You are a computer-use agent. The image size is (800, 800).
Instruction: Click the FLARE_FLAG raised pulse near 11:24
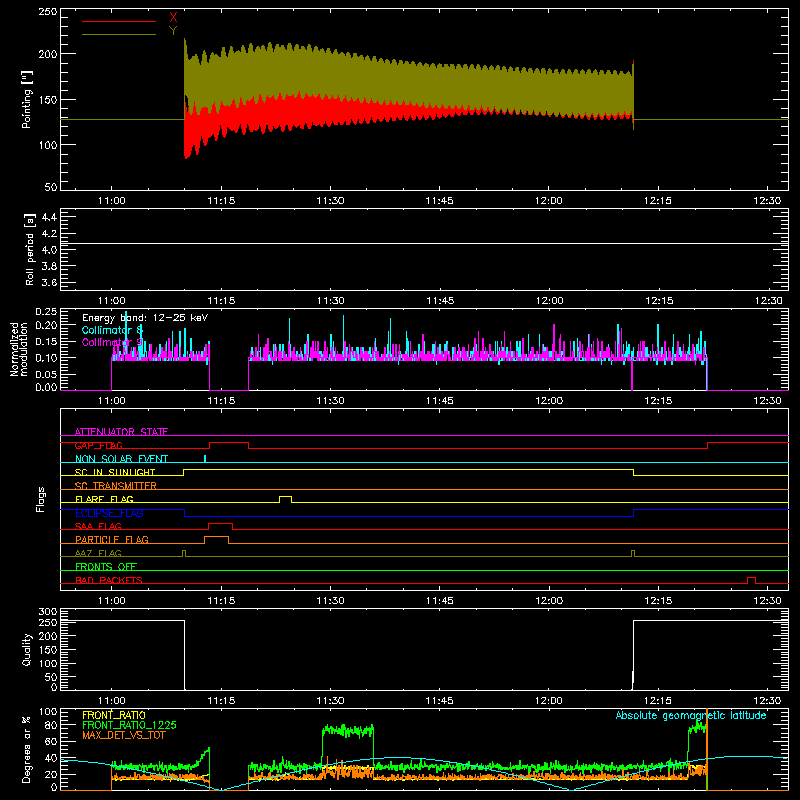[x=286, y=497]
